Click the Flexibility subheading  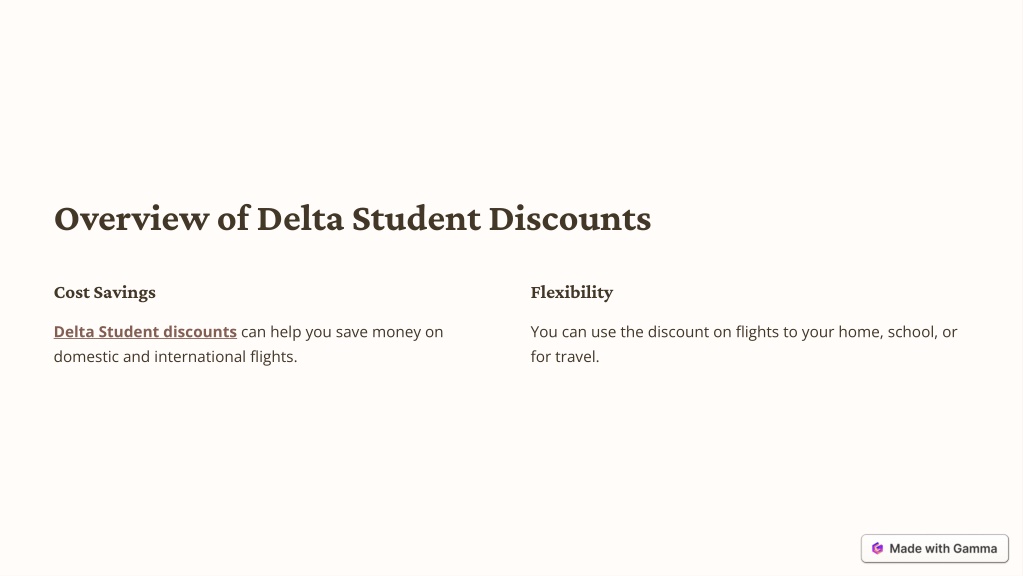[572, 292]
